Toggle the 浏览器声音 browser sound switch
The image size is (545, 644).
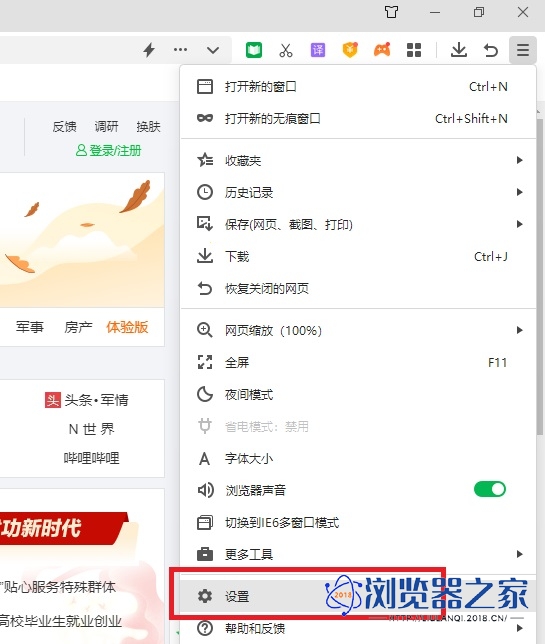[x=490, y=489]
